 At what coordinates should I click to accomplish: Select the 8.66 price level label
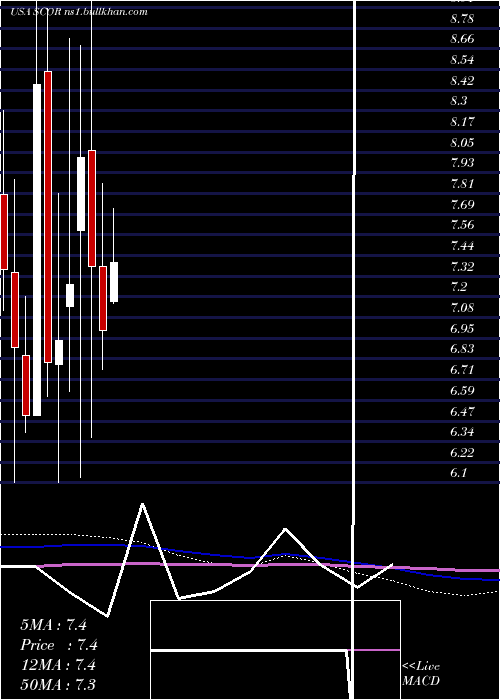[462, 39]
